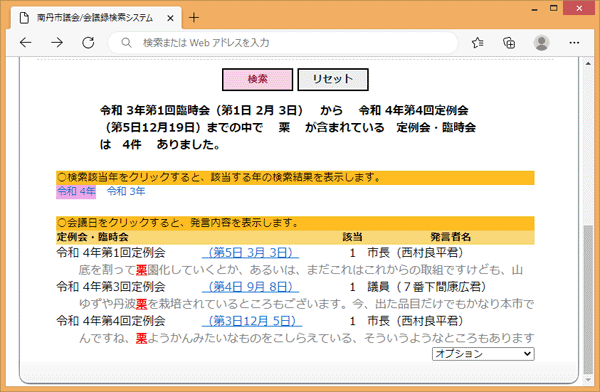Click speaker 議員（７番下間康広君）
The height and width of the screenshot is (392, 600).
click(x=427, y=287)
